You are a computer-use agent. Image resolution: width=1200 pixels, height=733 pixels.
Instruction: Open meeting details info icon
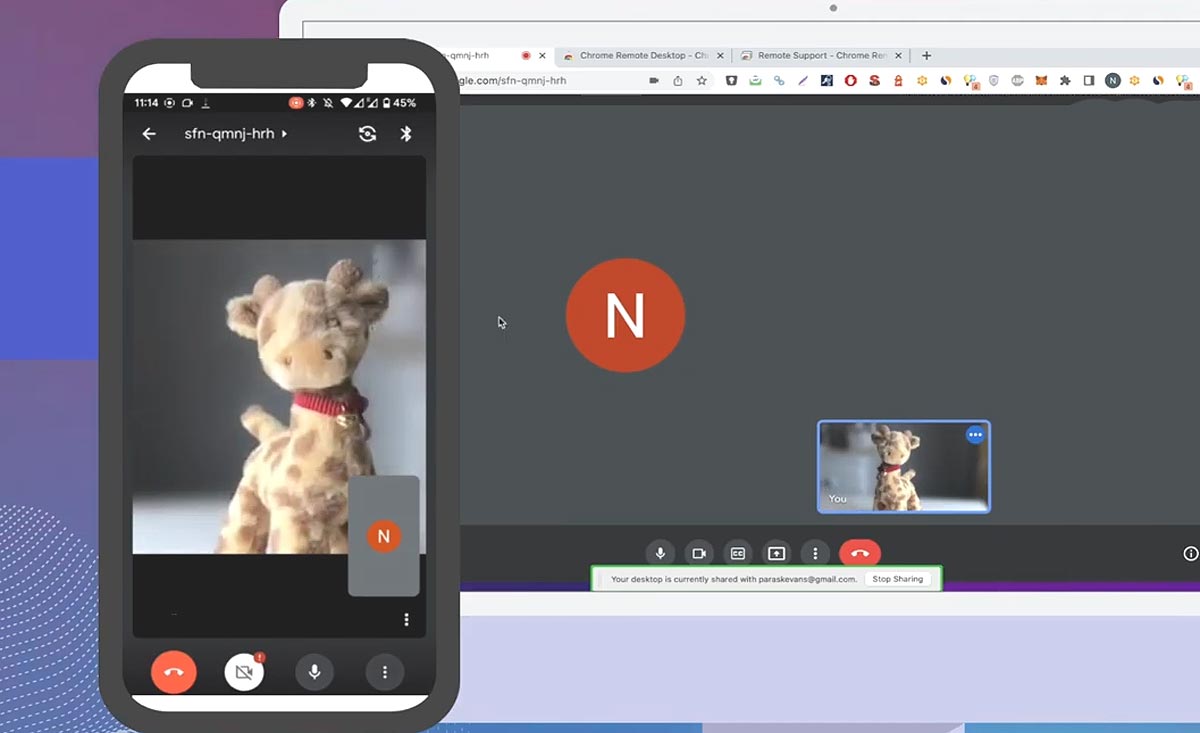(1190, 553)
